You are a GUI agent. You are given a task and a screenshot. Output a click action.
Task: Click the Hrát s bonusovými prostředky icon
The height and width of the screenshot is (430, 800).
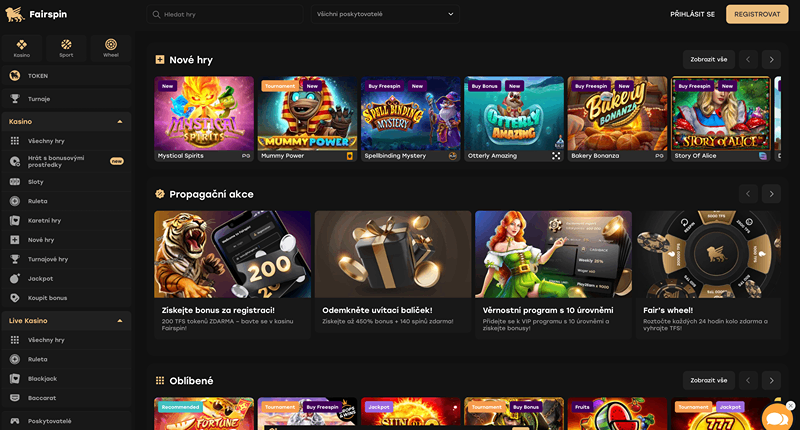(x=15, y=161)
